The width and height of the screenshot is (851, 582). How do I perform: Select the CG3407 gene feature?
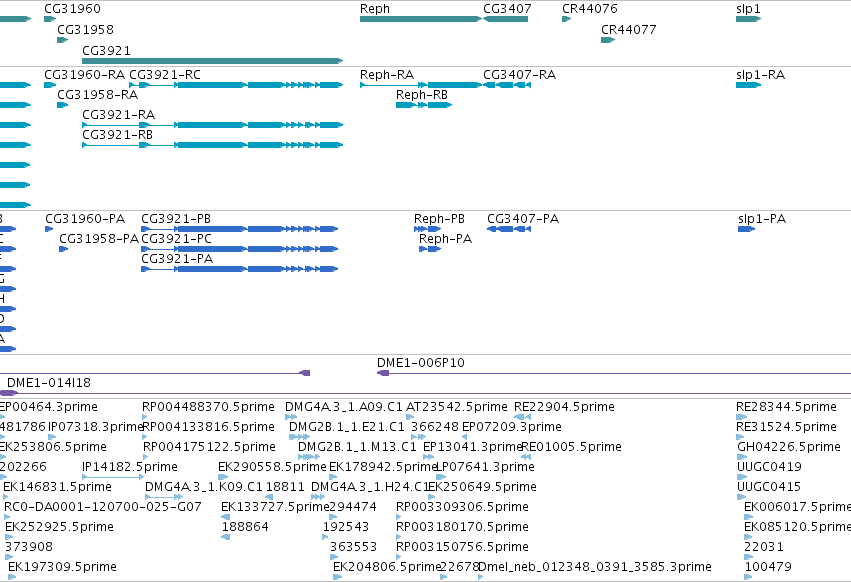[505, 19]
